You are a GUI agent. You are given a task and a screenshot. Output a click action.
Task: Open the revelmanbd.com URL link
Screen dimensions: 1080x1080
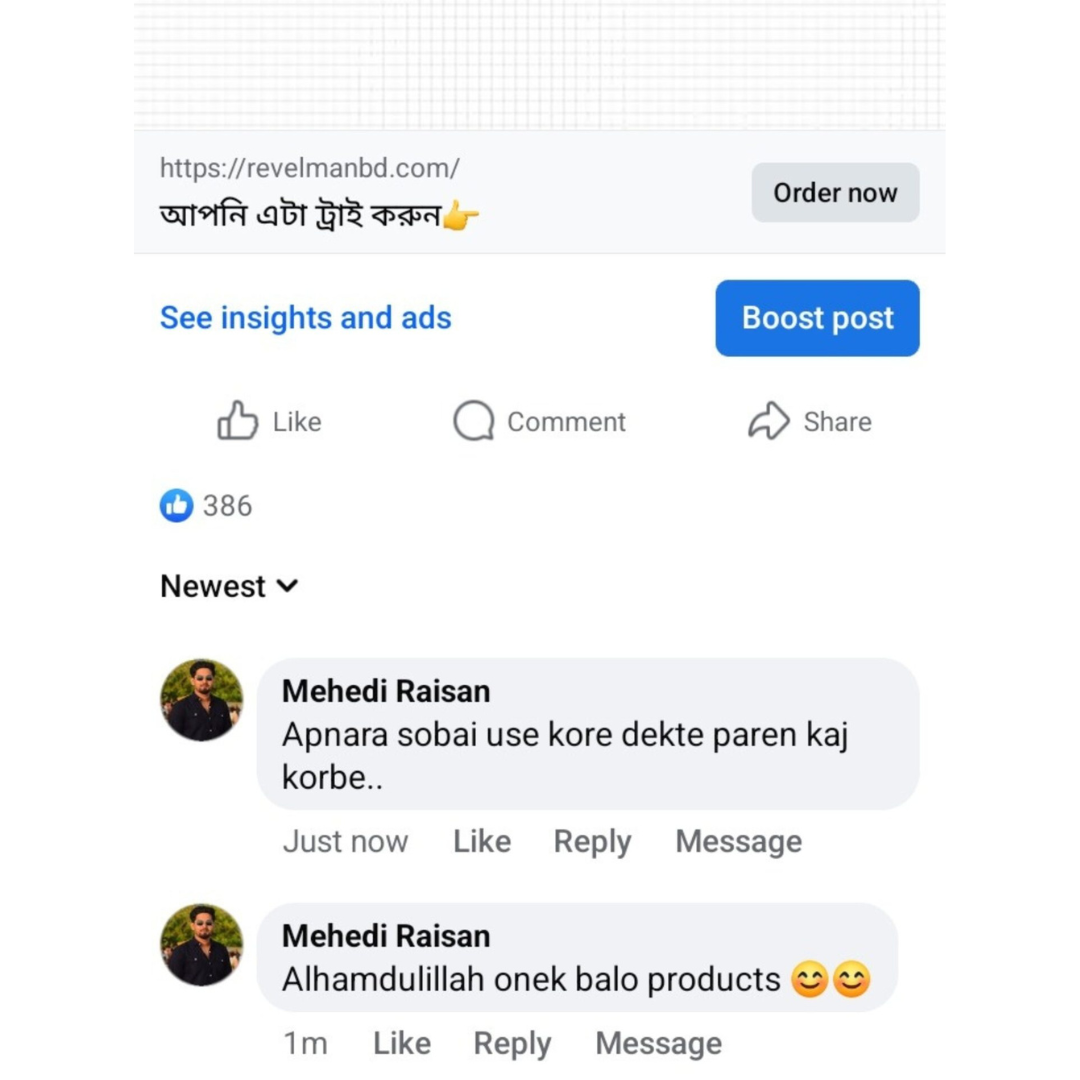pos(310,168)
